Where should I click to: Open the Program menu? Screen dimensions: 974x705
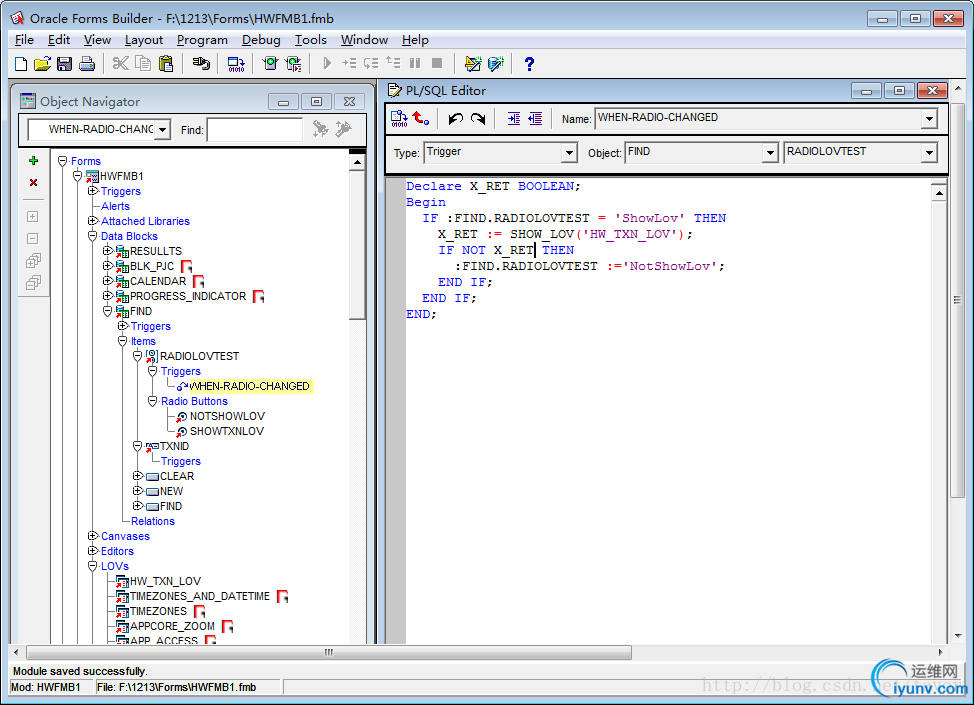[x=202, y=40]
